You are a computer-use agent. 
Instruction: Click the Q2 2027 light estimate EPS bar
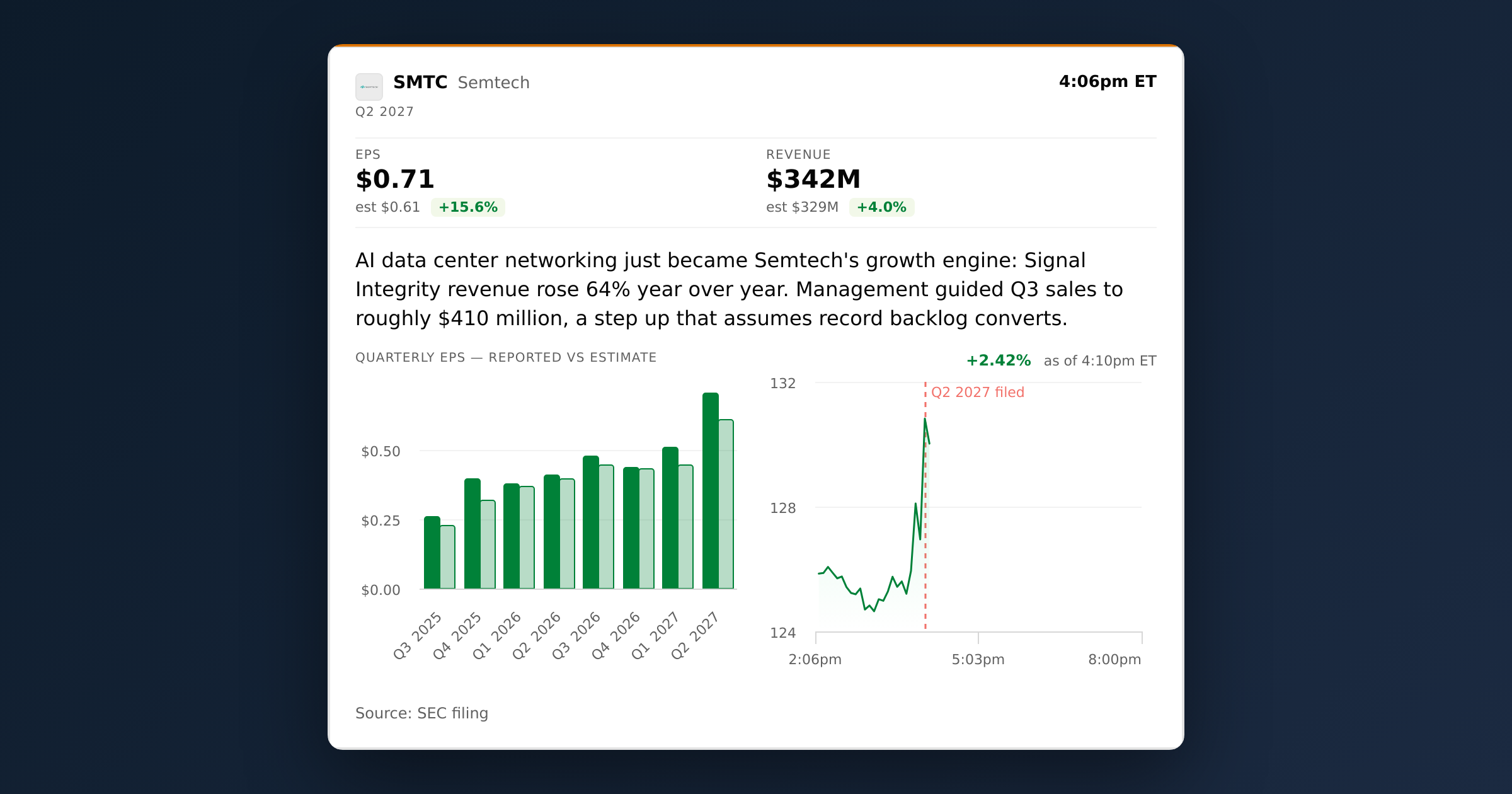click(x=726, y=504)
